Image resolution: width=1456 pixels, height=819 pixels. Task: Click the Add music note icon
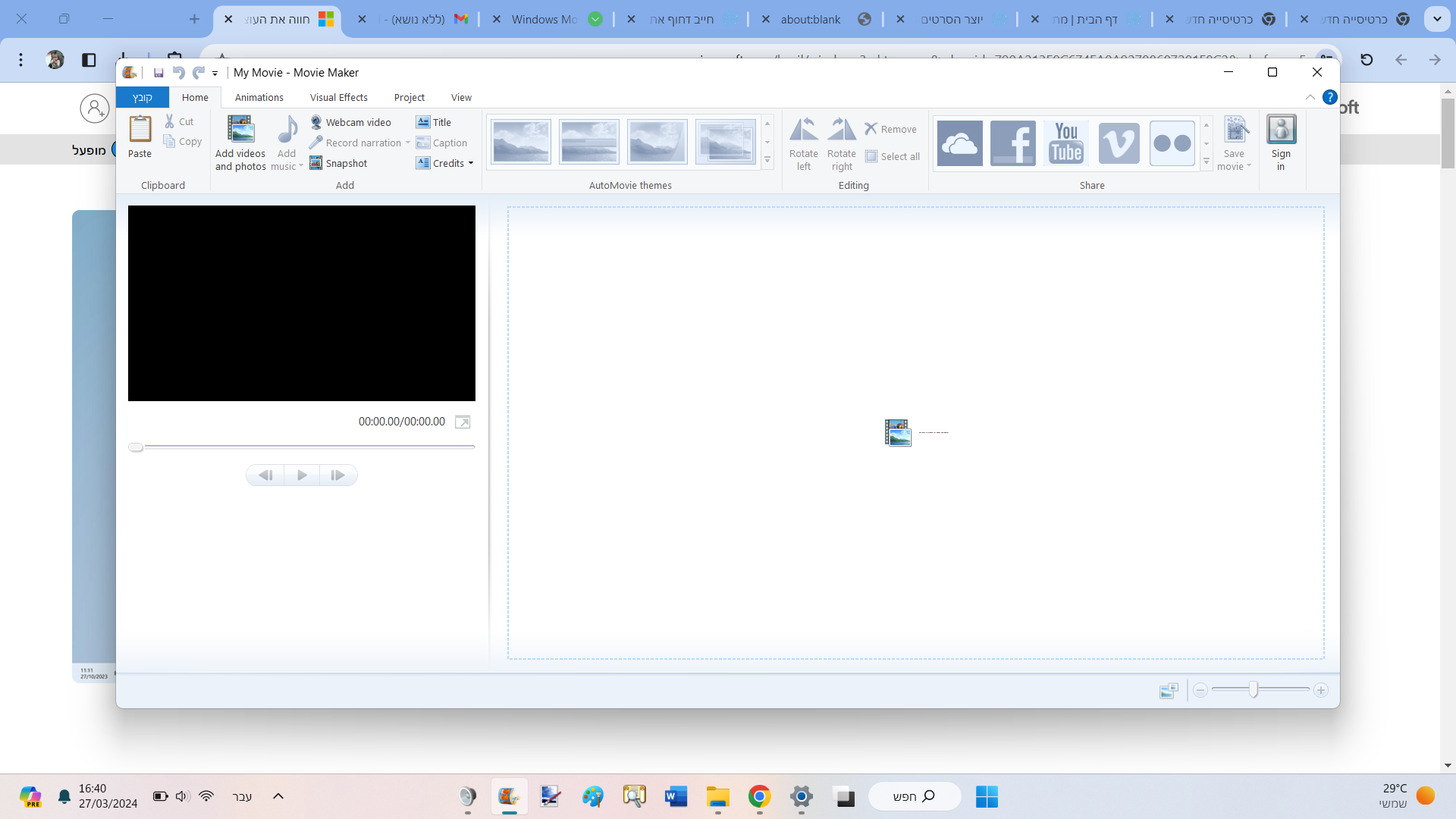(x=287, y=129)
